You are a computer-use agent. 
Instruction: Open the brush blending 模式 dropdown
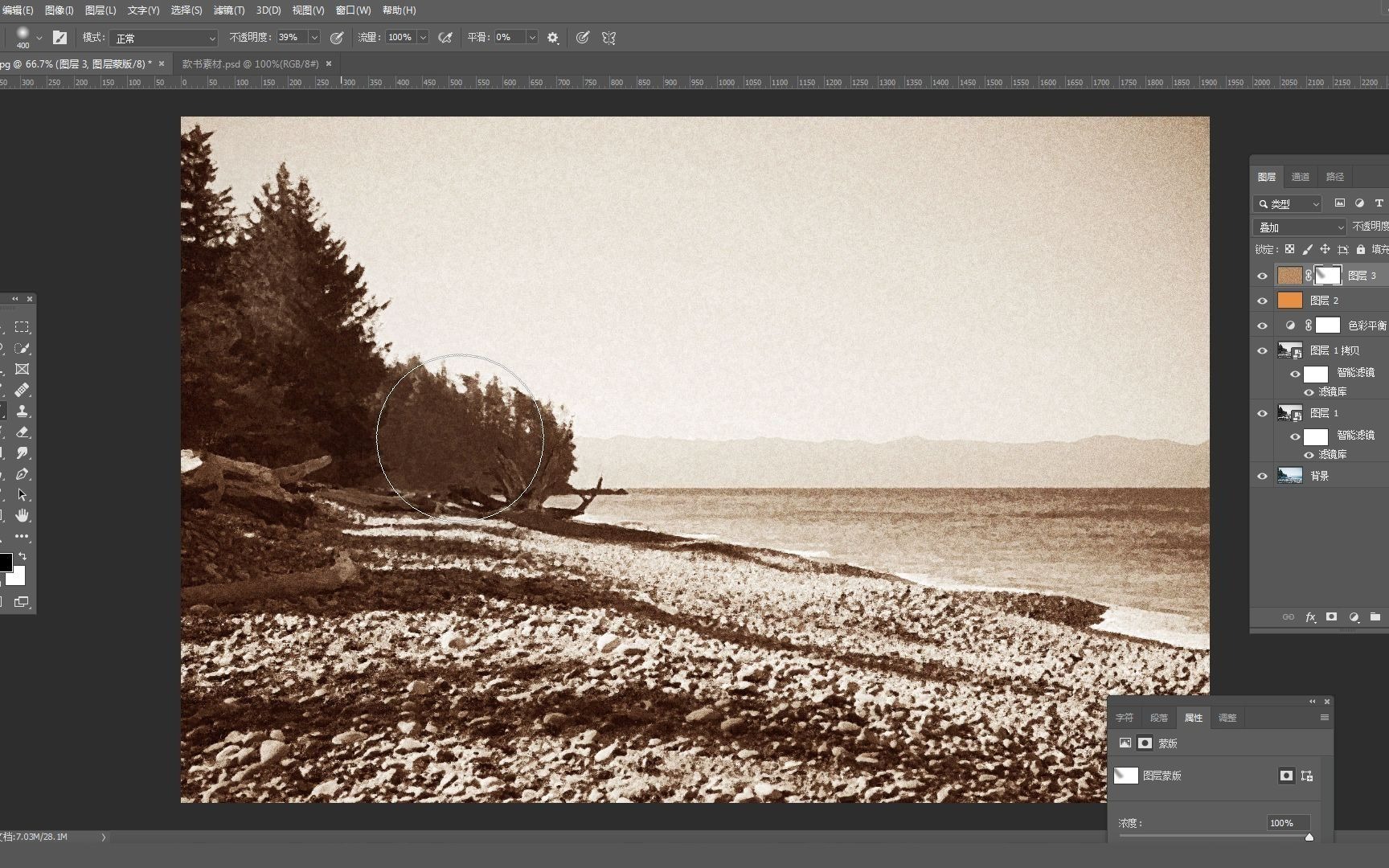point(164,38)
